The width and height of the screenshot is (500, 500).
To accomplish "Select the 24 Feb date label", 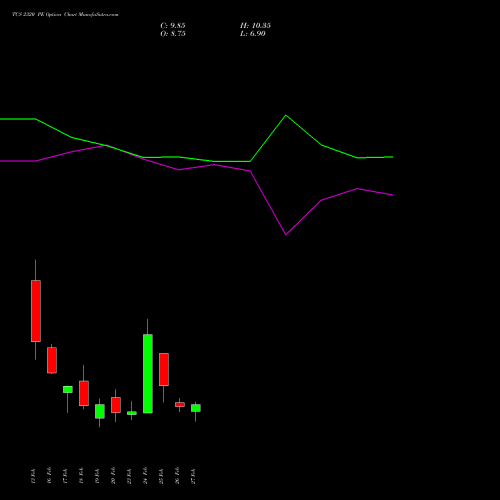I will [145, 476].
